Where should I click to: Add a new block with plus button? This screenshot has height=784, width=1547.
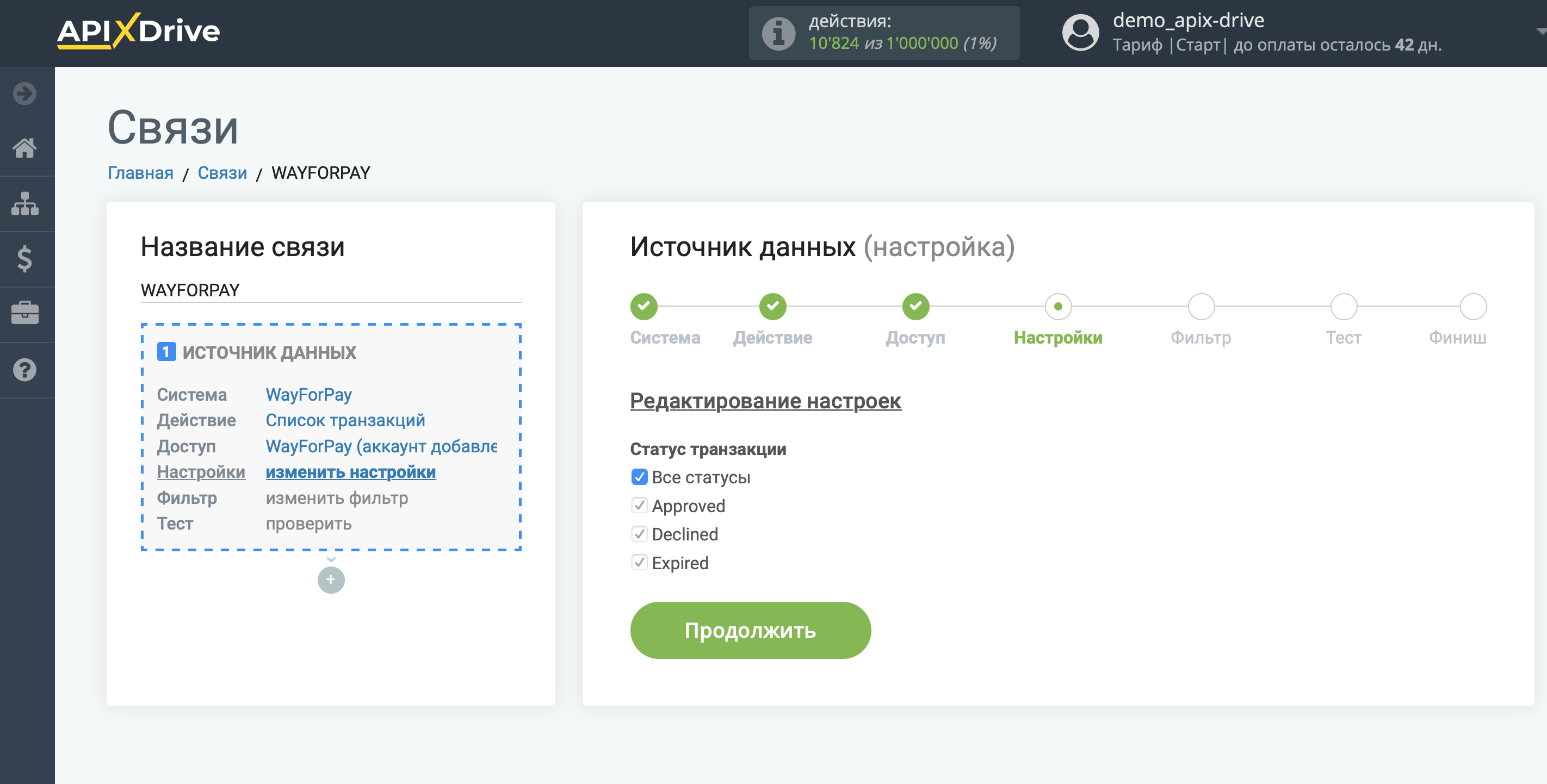tap(331, 580)
